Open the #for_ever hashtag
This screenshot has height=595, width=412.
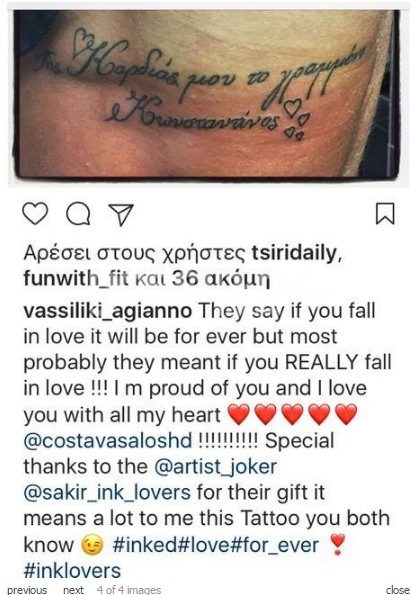point(274,545)
